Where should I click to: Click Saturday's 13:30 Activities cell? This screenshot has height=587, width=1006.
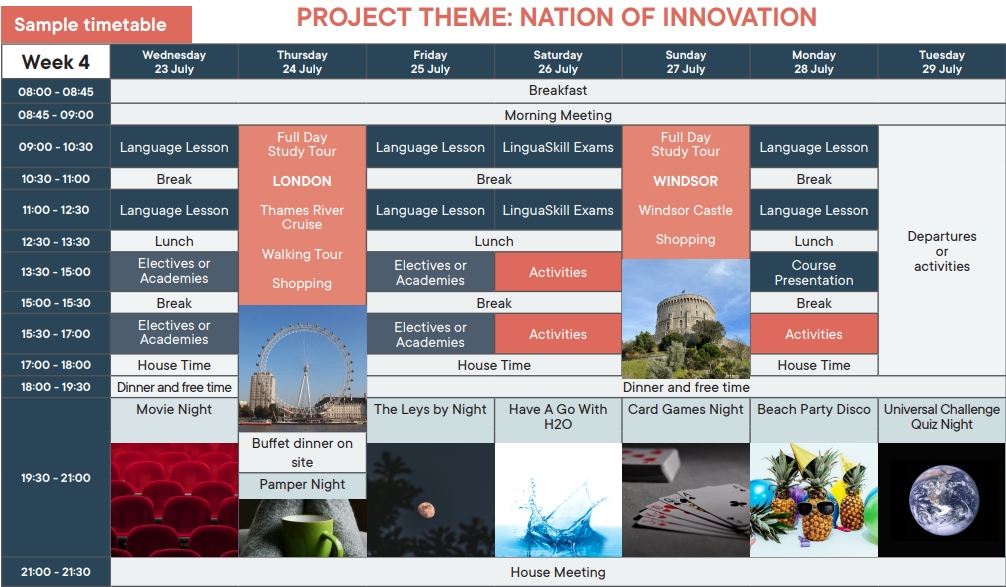558,272
